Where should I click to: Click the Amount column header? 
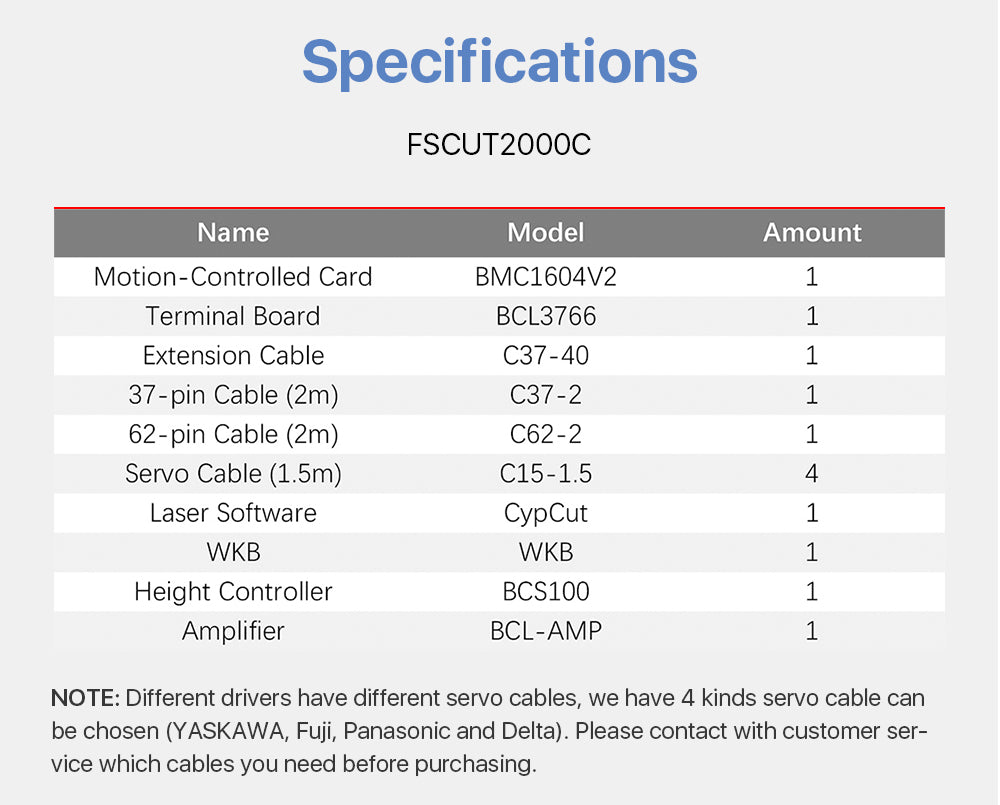click(x=812, y=233)
